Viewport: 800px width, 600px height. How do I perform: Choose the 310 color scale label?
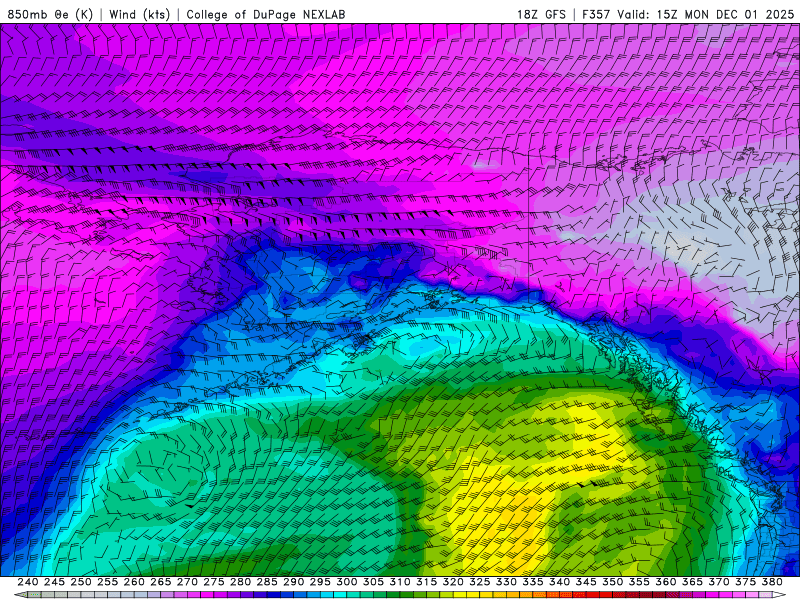399,582
